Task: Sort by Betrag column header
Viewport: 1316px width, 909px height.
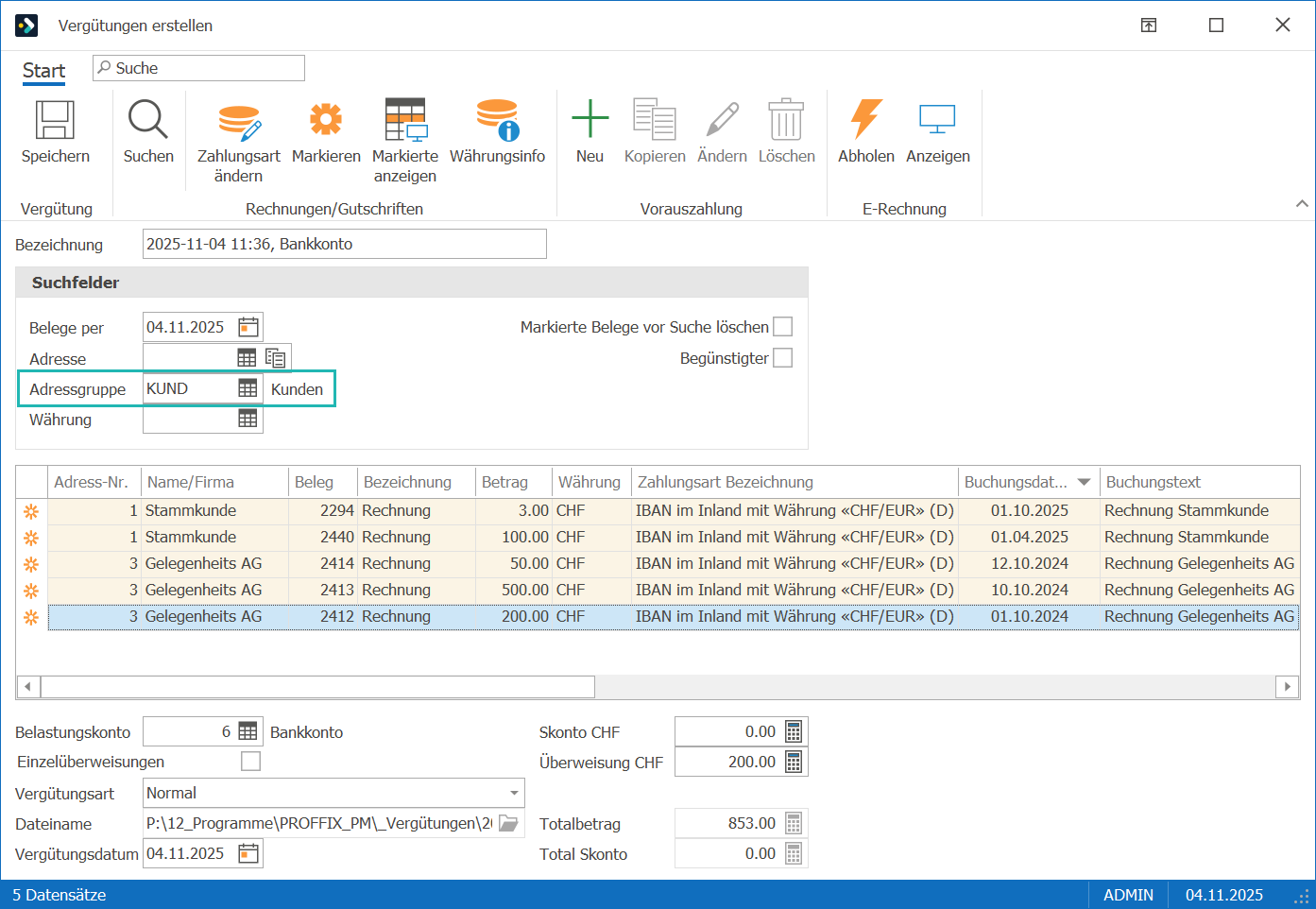Action: (x=514, y=482)
